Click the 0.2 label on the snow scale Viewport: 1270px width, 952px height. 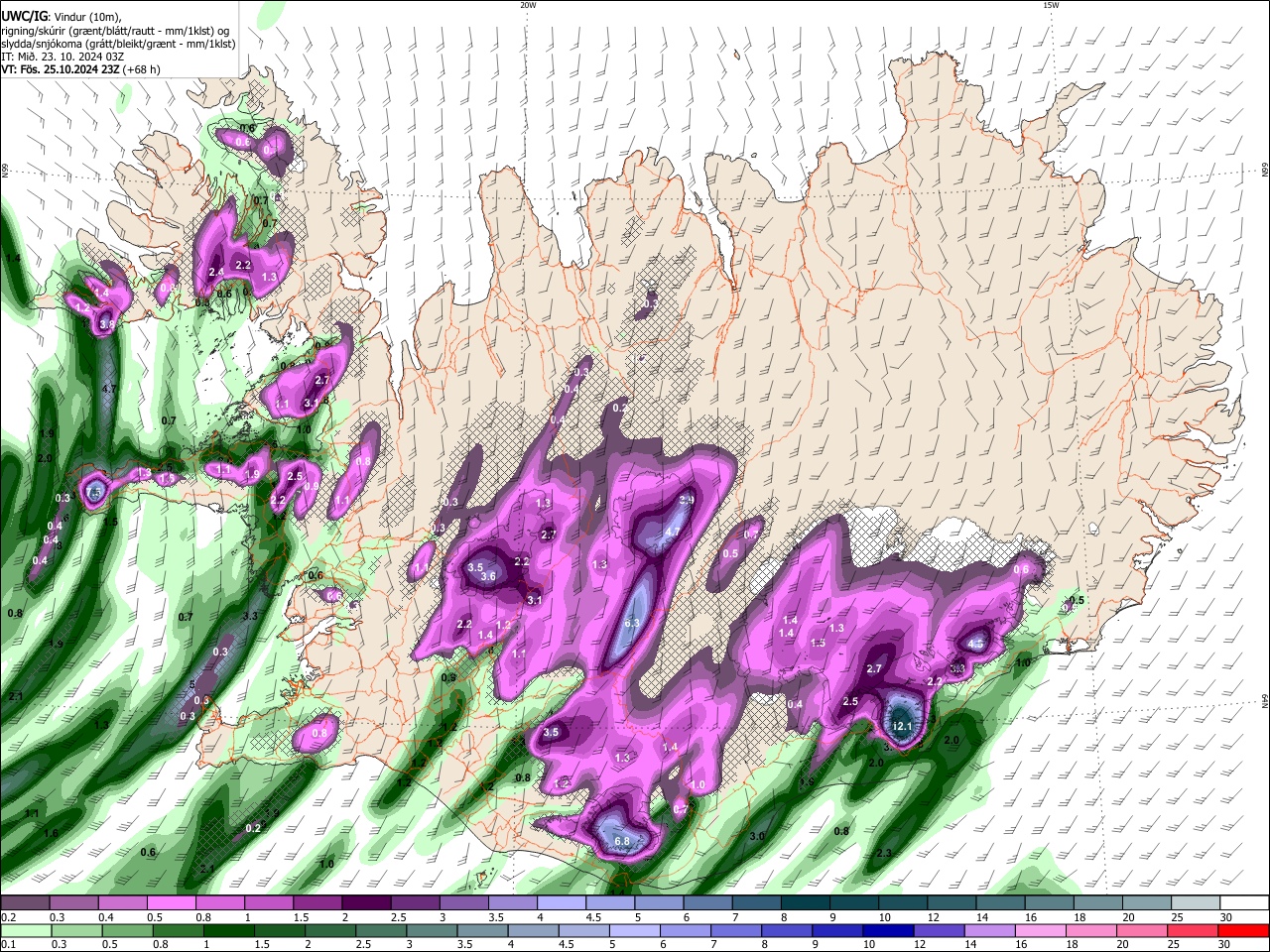coord(8,917)
